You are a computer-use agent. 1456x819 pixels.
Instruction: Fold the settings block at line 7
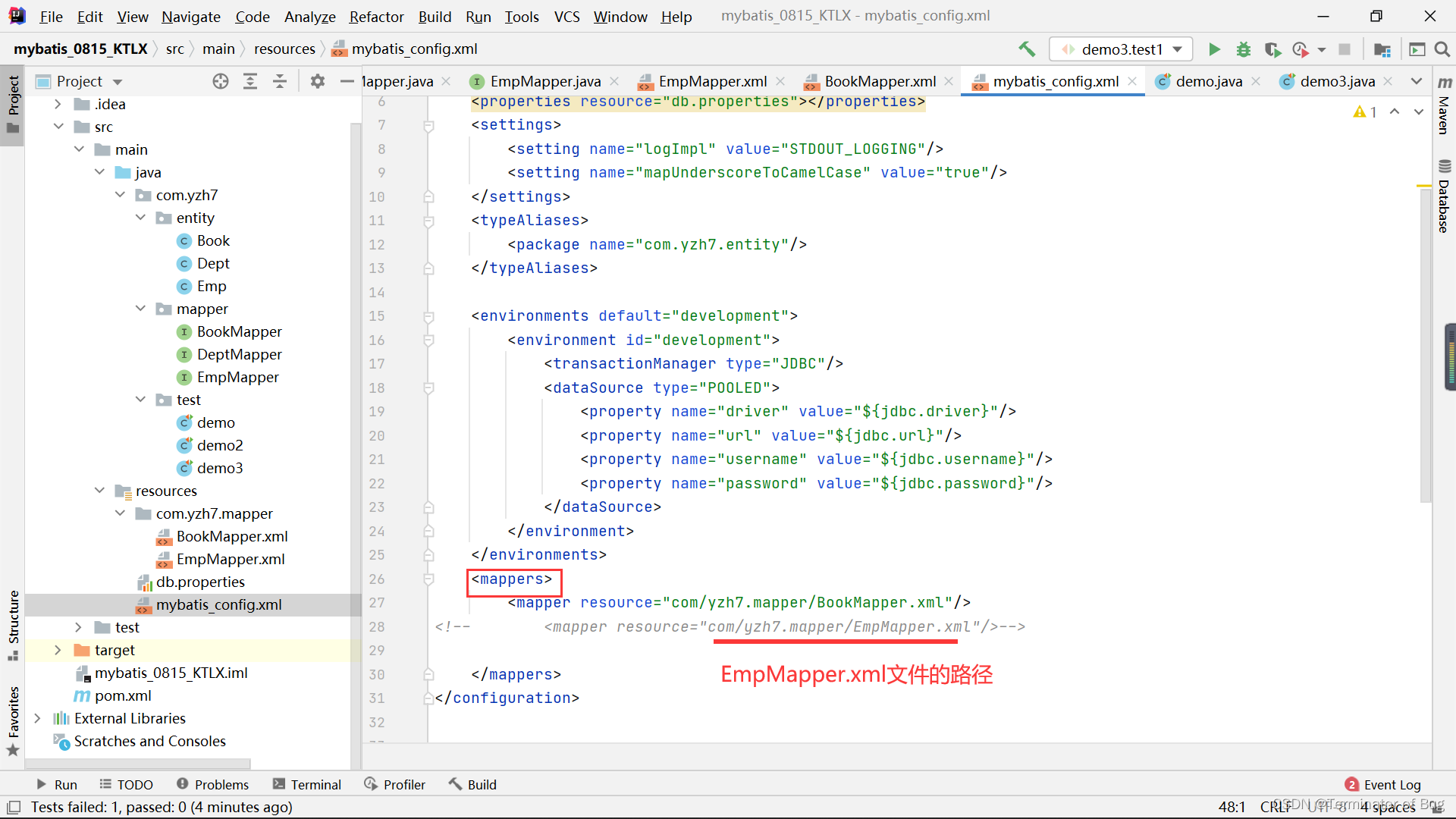point(428,125)
